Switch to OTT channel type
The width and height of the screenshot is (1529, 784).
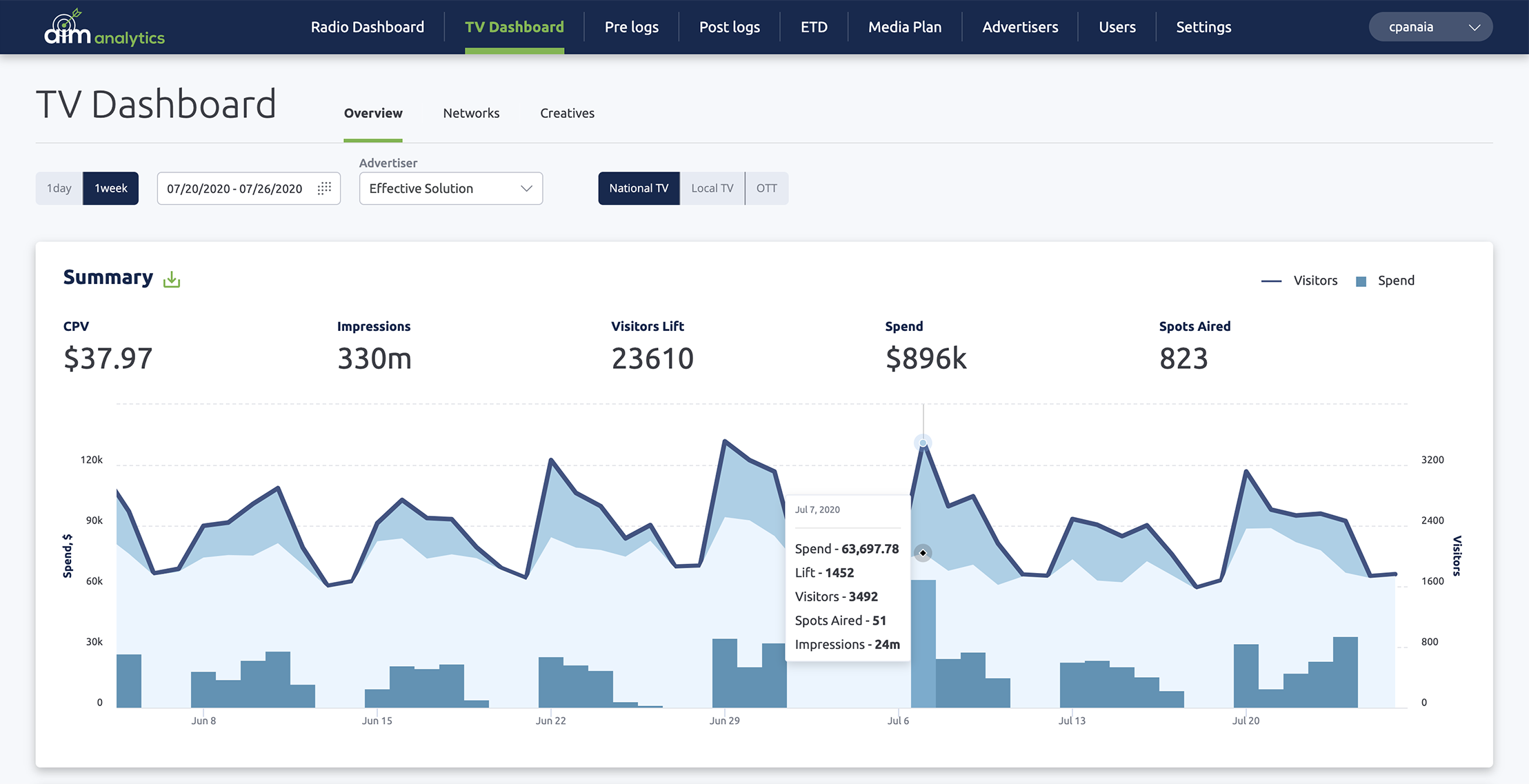click(x=766, y=188)
